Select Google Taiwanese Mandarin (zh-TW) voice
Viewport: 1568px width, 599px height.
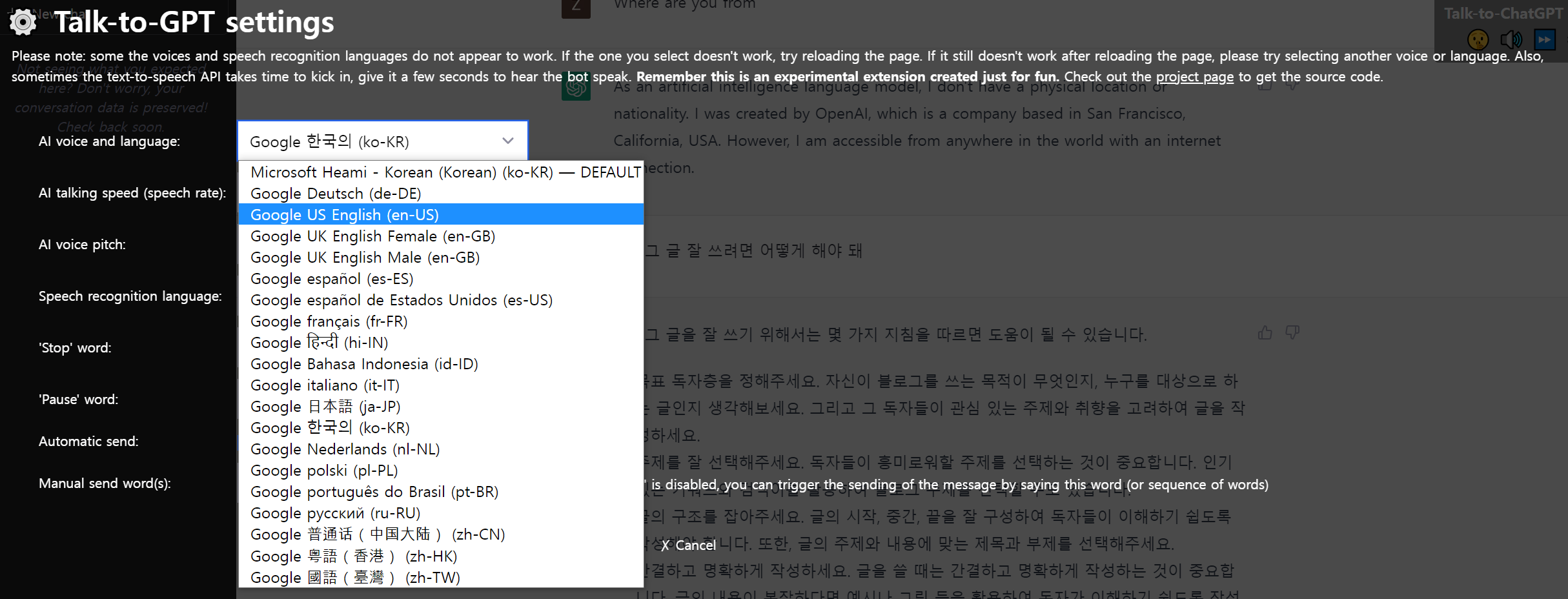point(441,578)
